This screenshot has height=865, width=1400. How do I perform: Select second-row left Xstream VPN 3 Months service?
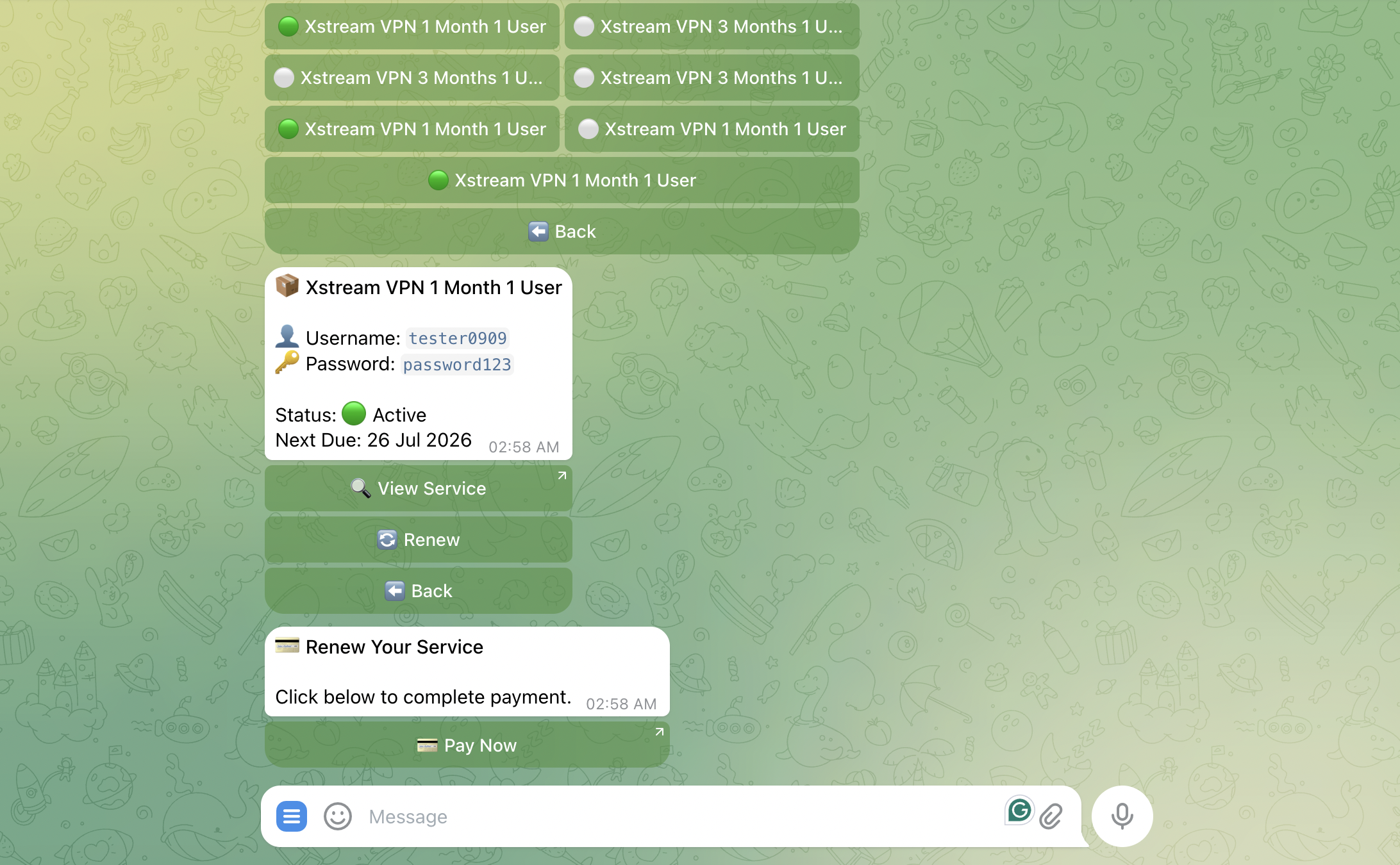click(412, 78)
